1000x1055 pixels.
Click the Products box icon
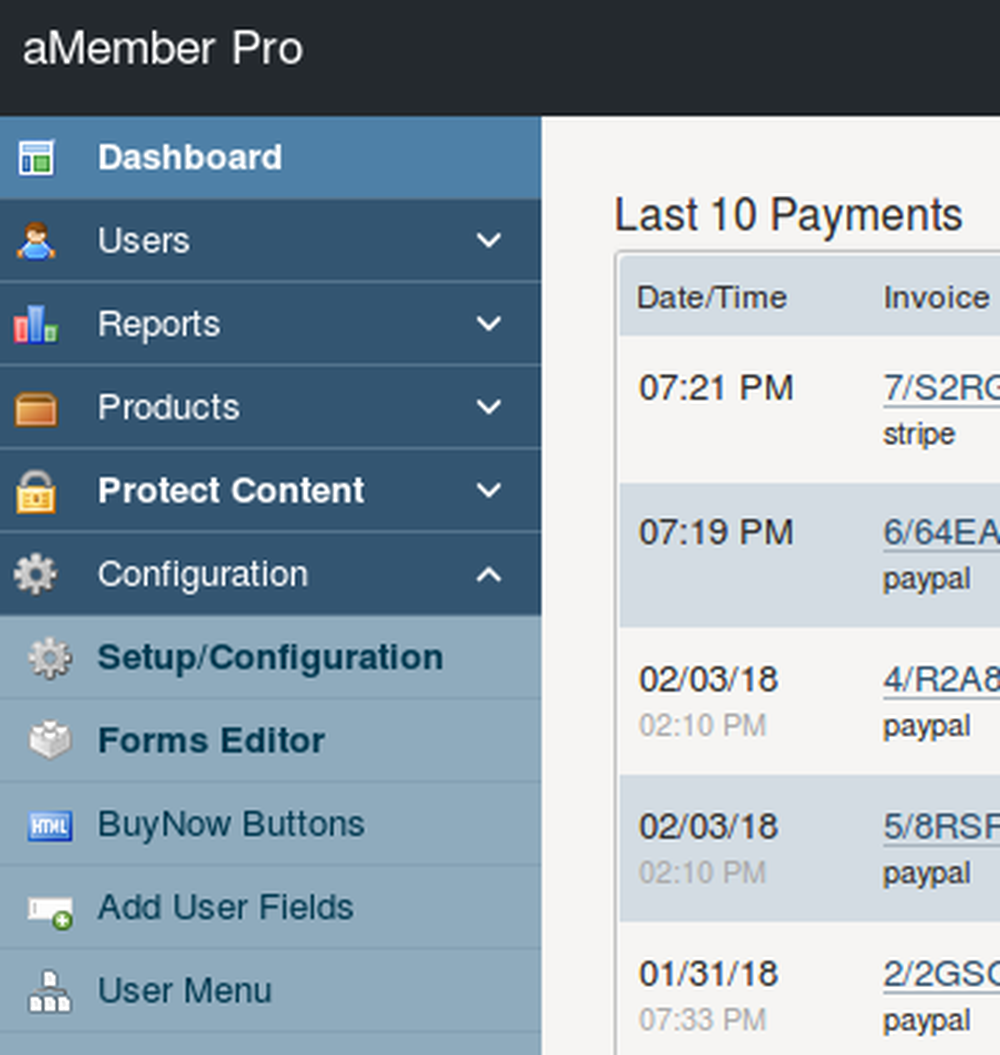coord(36,408)
